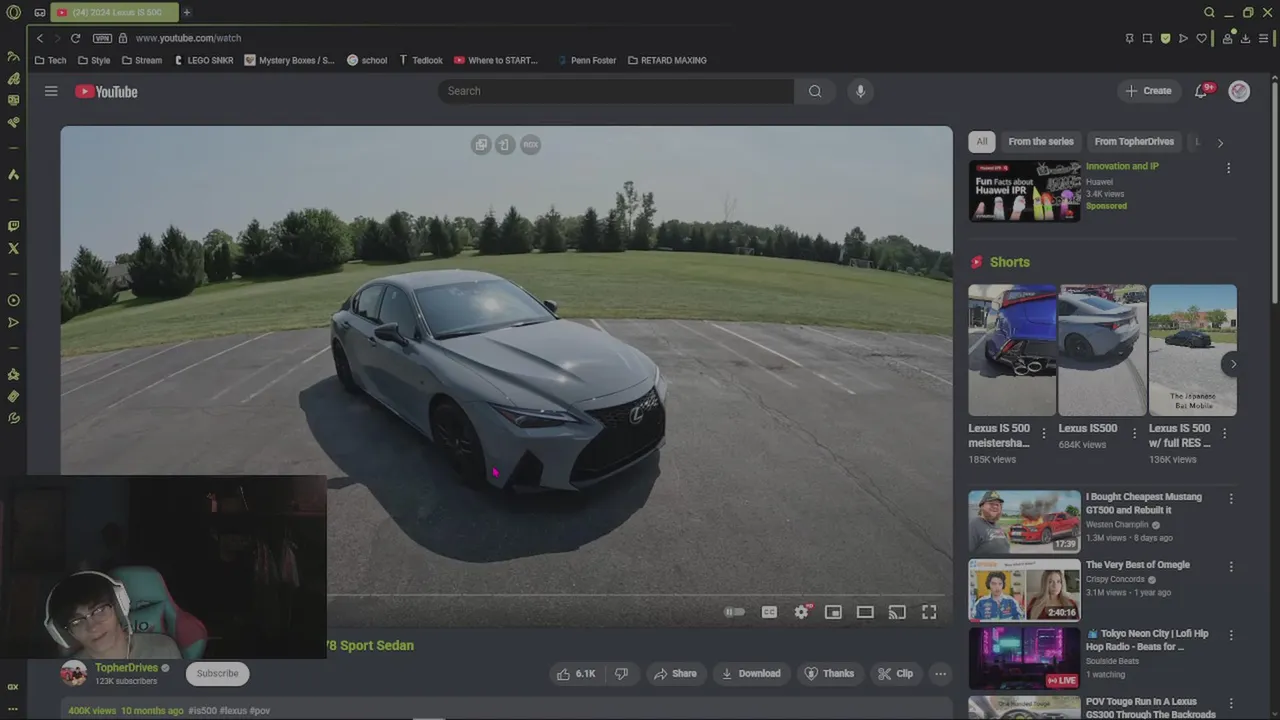The height and width of the screenshot is (720, 1280).
Task: Cast the video using the cast icon
Action: click(897, 612)
